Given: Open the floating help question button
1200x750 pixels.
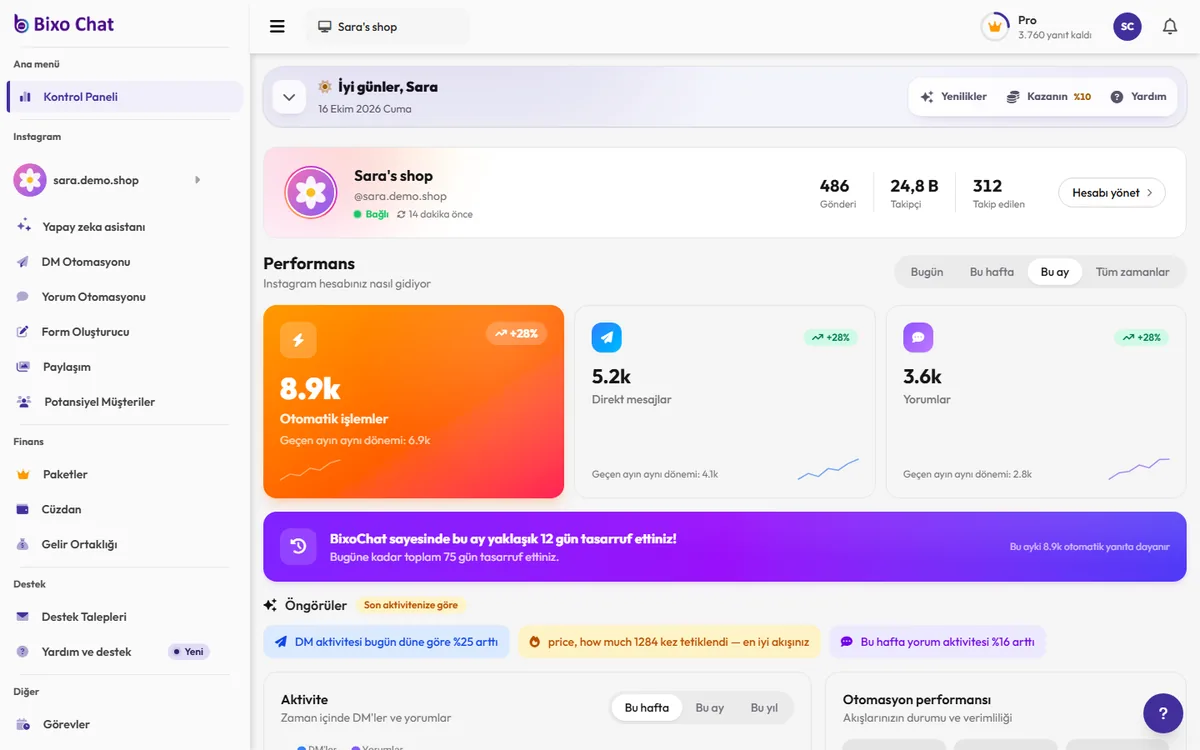Looking at the screenshot, I should point(1163,713).
